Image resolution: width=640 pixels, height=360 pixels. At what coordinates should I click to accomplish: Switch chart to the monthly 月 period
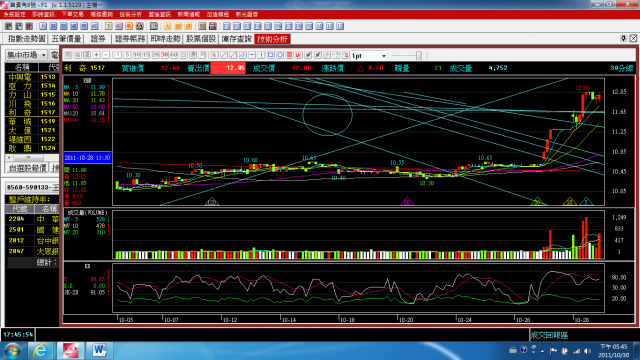(x=202, y=55)
